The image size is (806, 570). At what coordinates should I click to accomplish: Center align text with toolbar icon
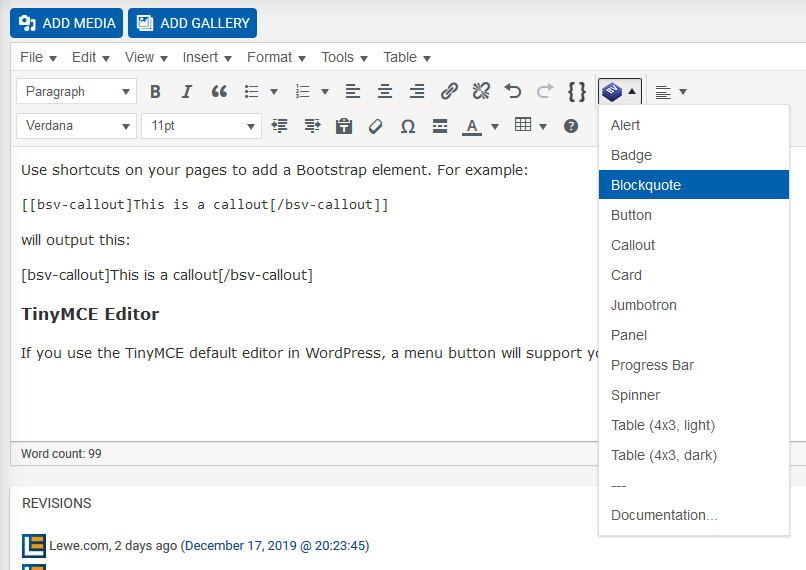(384, 91)
